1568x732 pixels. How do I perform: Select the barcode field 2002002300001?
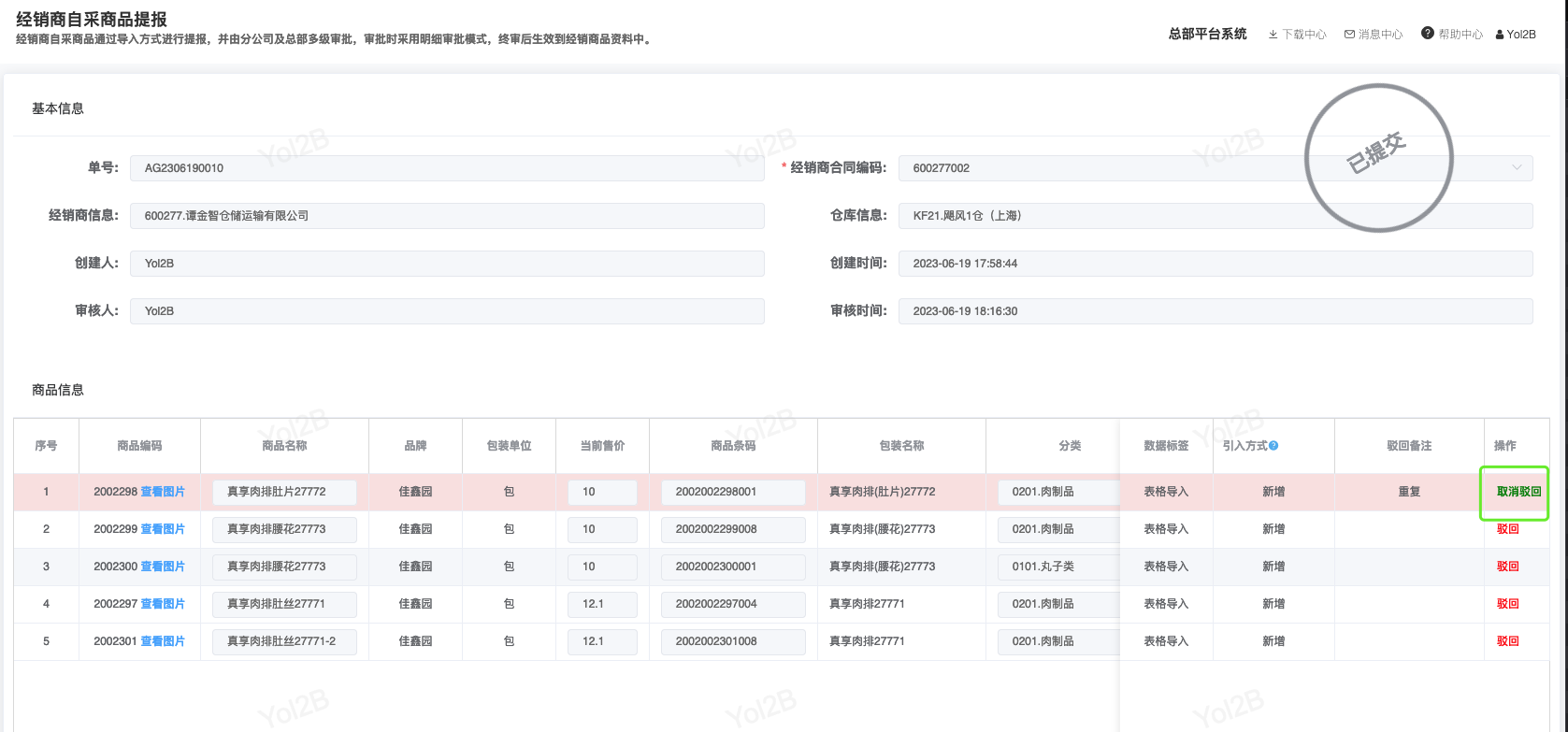coord(733,567)
